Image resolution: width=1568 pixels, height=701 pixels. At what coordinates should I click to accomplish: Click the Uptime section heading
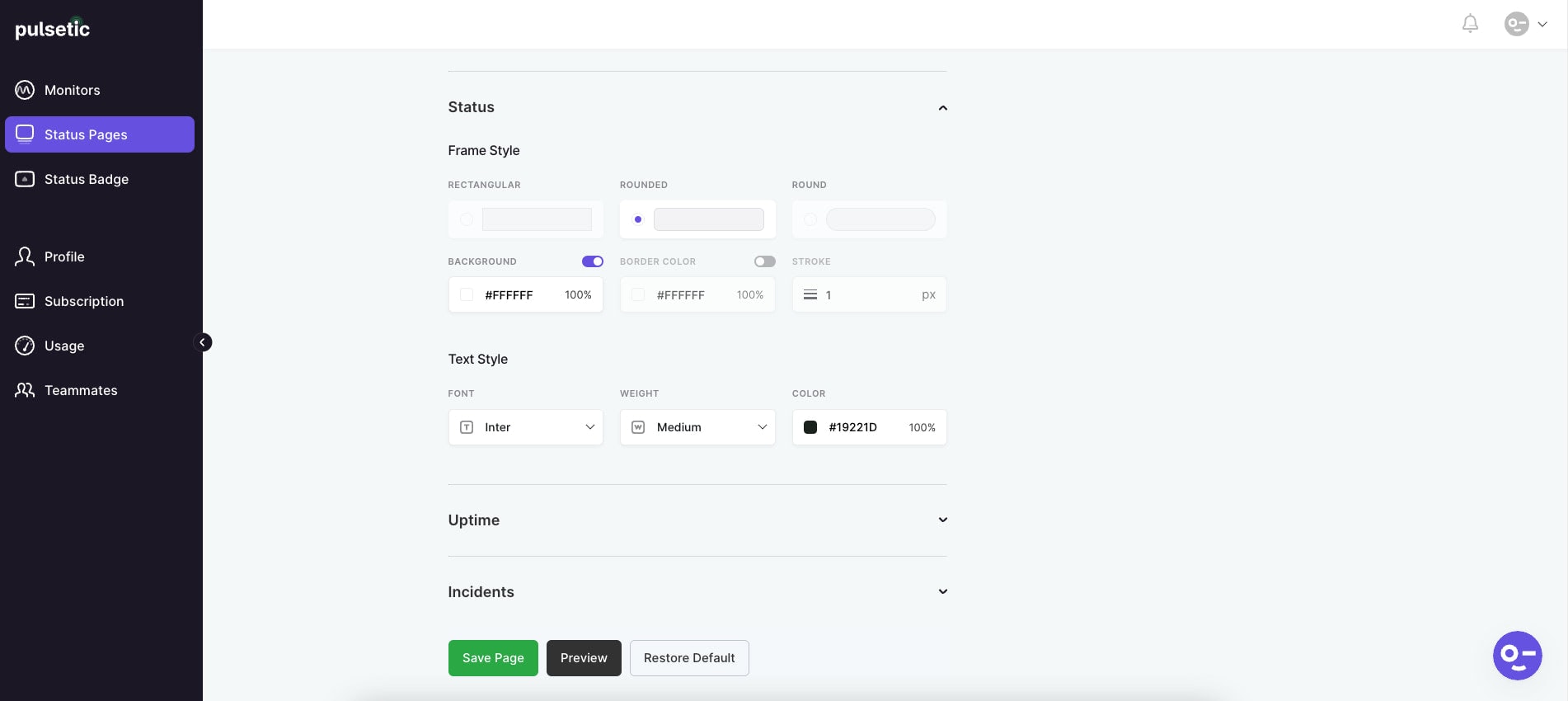coord(474,520)
